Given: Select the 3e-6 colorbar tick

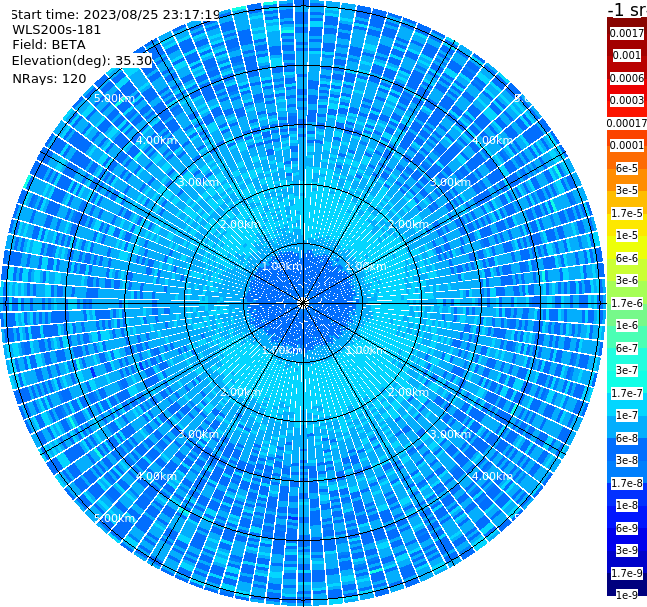Looking at the screenshot, I should (627, 280).
